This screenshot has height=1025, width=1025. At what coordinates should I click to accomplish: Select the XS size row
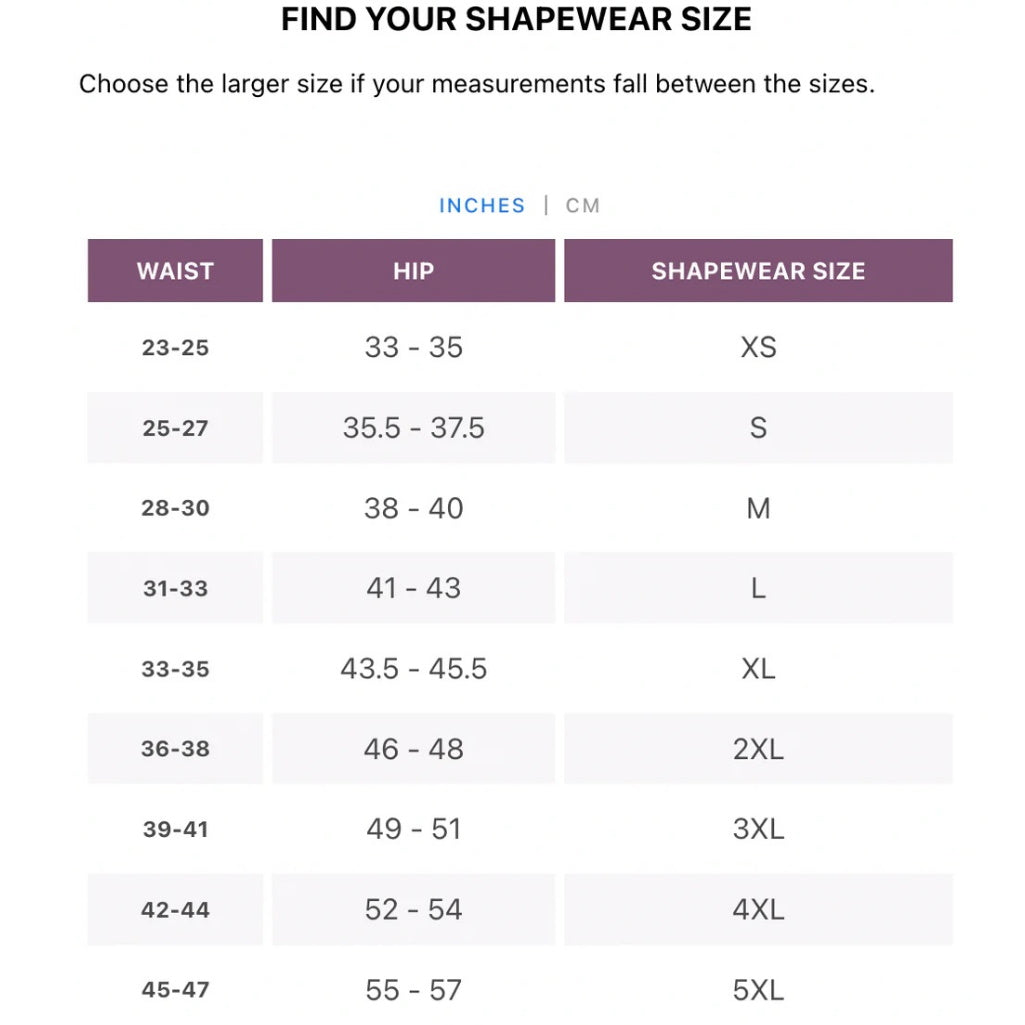click(x=758, y=347)
